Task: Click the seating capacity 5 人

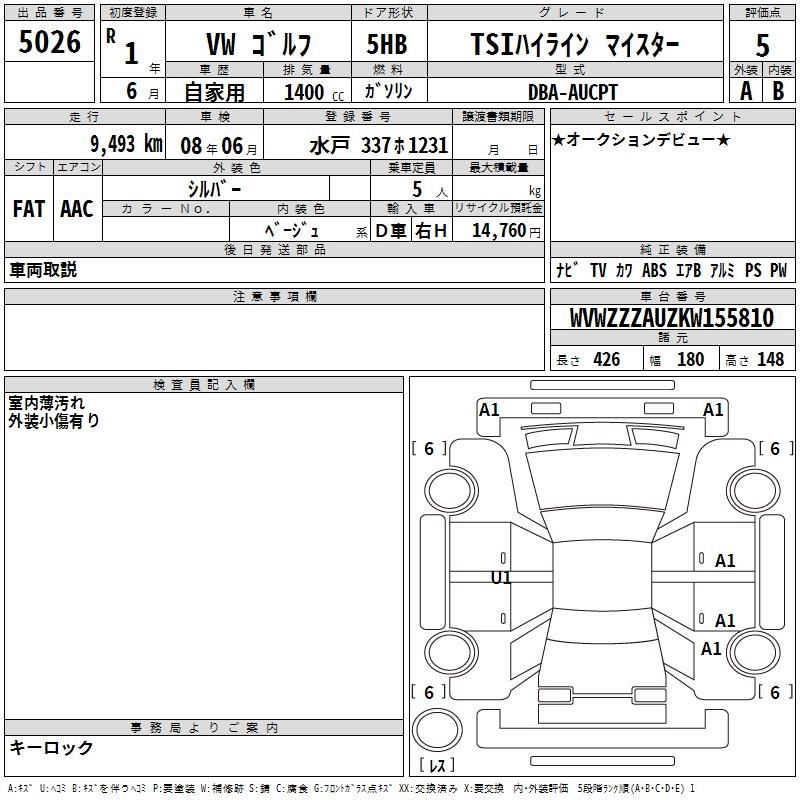Action: [429, 190]
